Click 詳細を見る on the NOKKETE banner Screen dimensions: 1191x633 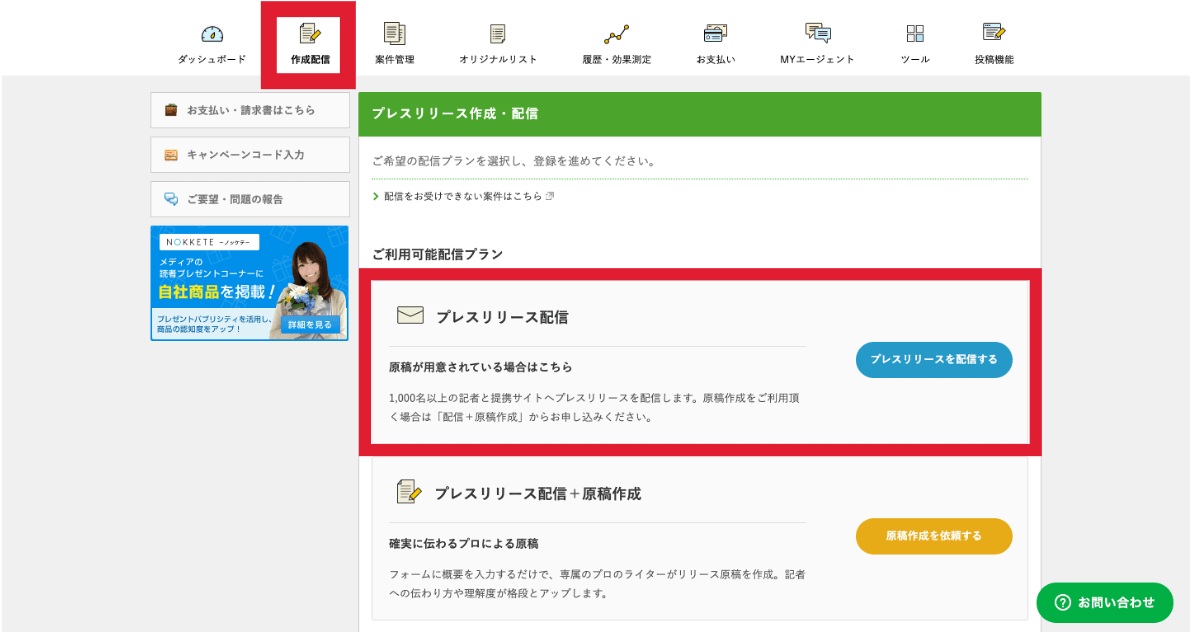[x=311, y=325]
